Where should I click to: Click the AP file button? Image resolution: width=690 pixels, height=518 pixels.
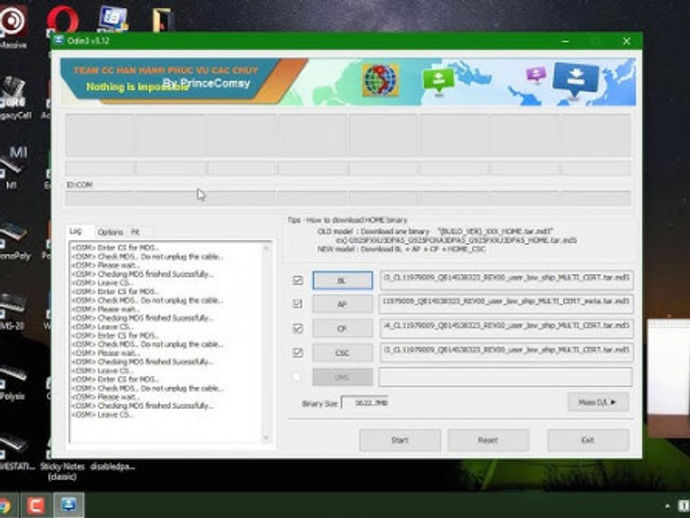(x=342, y=304)
